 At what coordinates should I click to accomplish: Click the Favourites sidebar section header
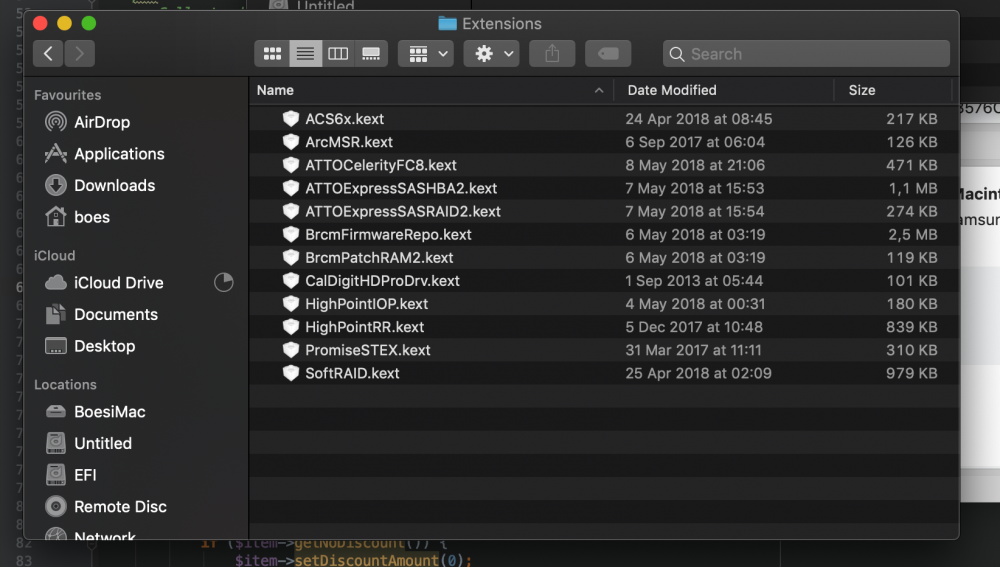[68, 95]
